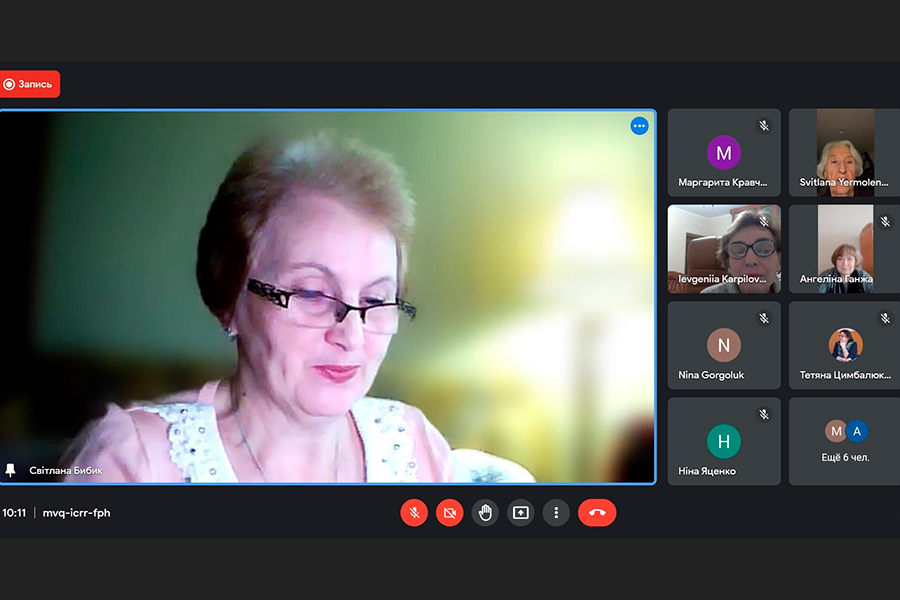Select the Ievgeniia Karpilov... video tile
Image resolution: width=900 pixels, height=600 pixels.
[724, 249]
